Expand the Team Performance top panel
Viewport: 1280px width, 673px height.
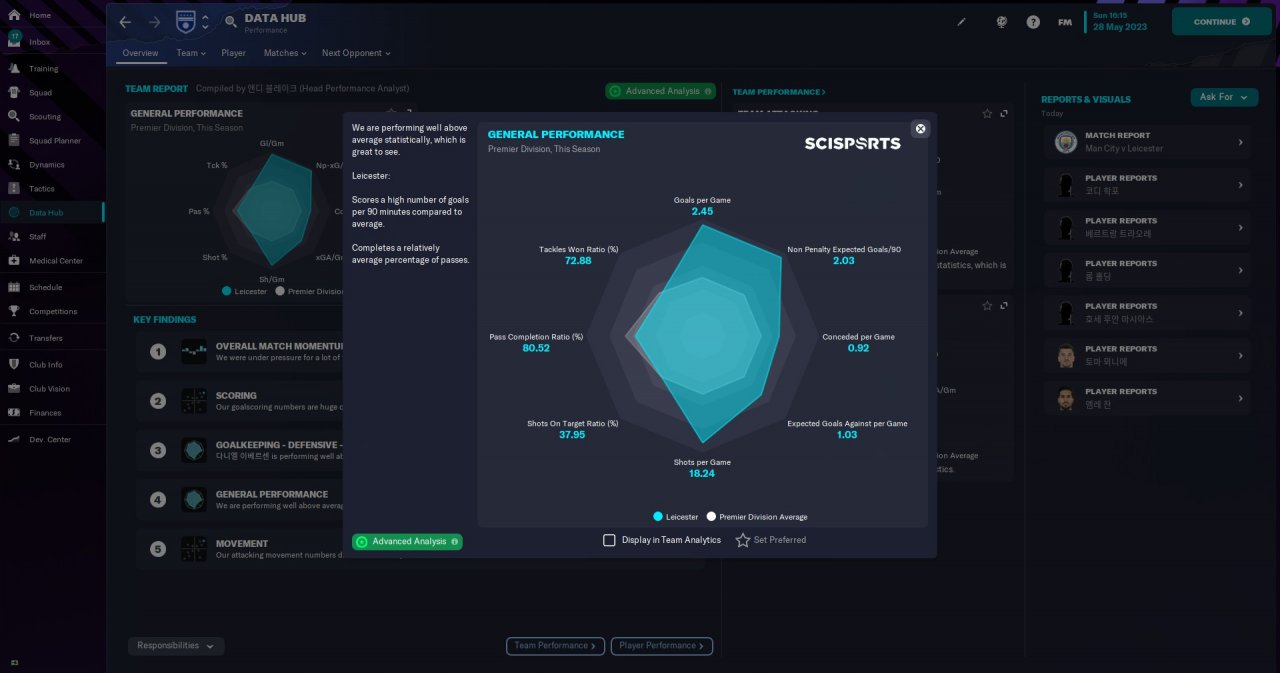click(1004, 114)
